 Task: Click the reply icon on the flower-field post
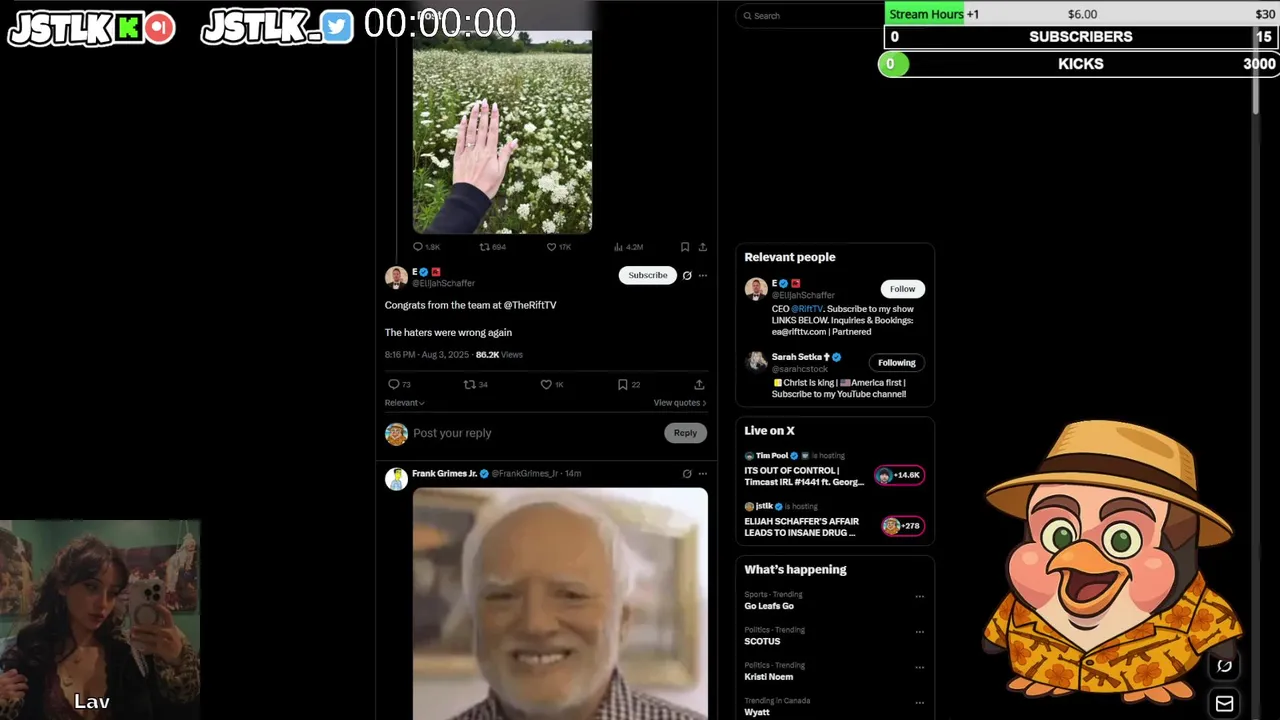click(x=418, y=247)
